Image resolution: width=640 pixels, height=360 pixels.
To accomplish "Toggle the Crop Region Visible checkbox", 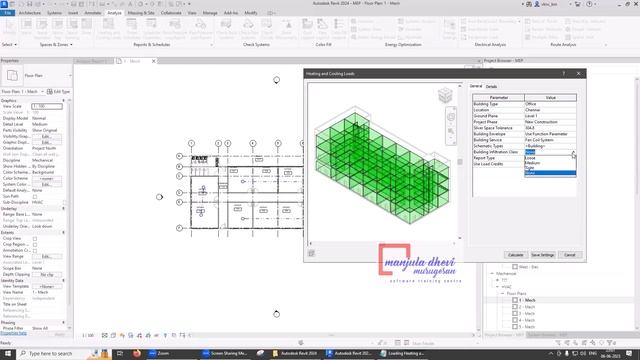I will [35, 244].
